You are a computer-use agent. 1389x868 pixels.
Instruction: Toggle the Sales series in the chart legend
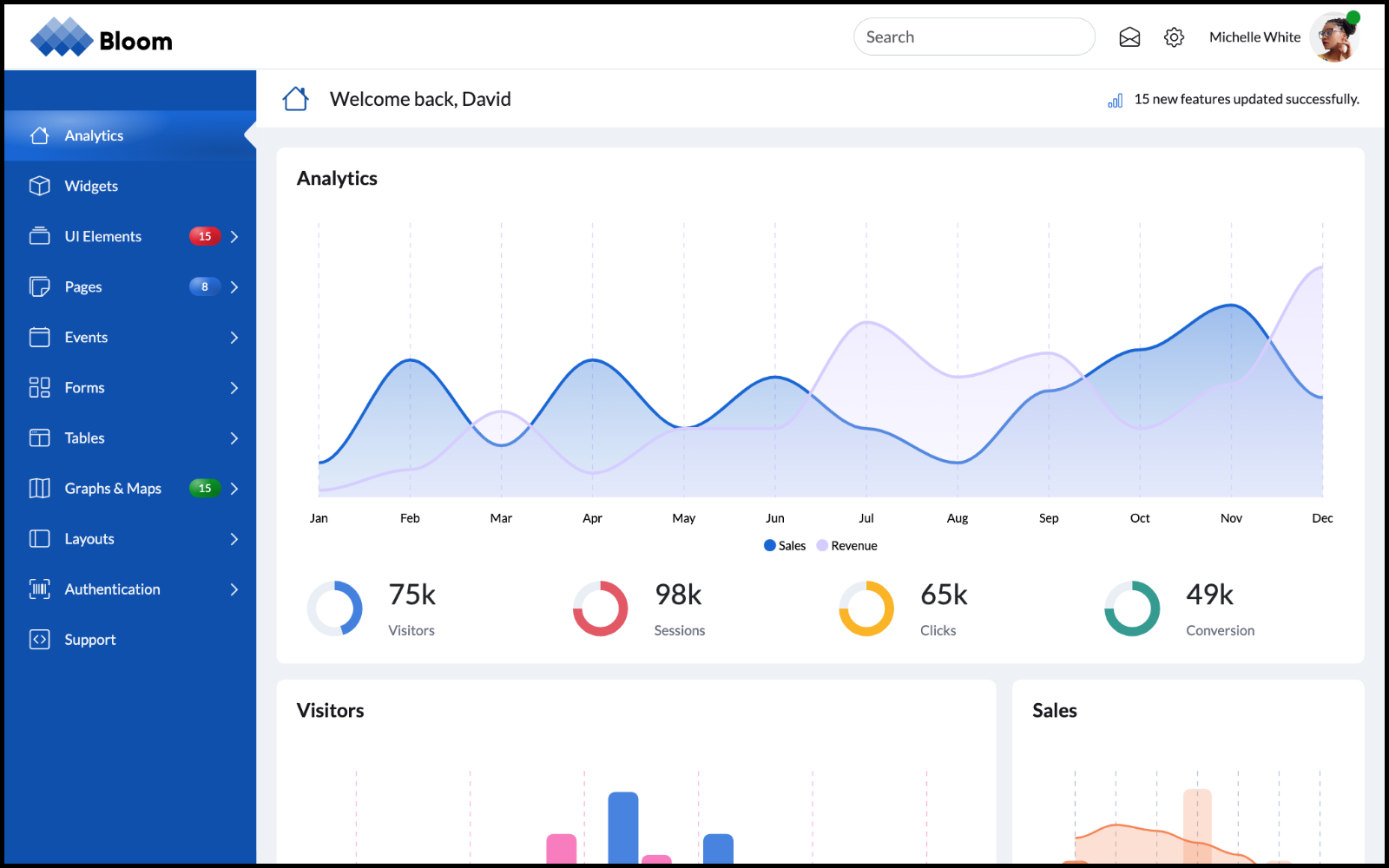tap(783, 545)
